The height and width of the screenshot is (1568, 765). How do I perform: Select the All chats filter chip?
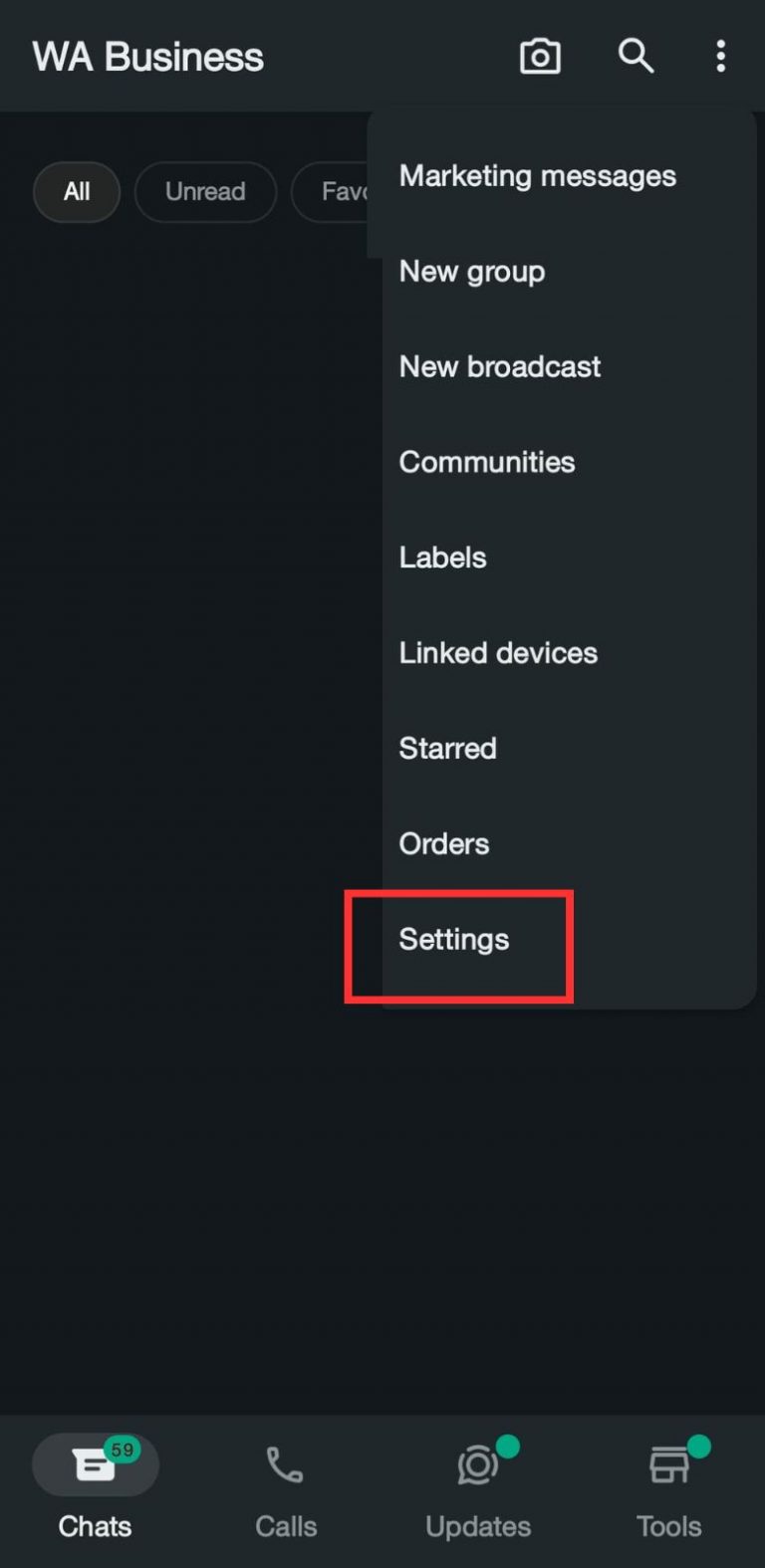[x=77, y=191]
